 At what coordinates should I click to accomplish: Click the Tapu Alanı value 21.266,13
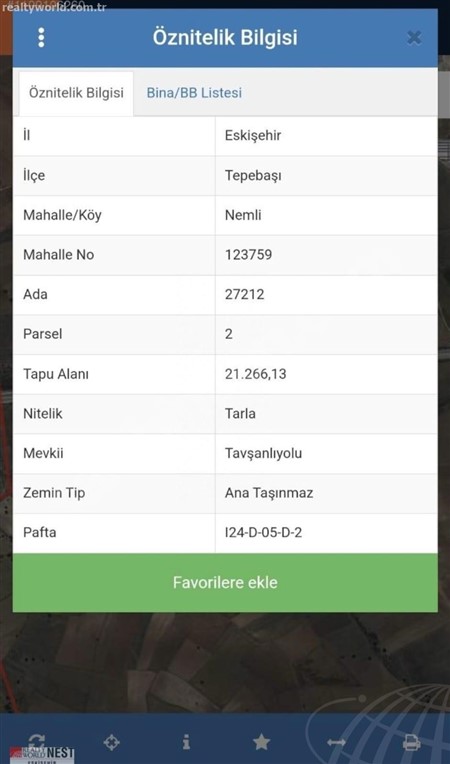[255, 374]
